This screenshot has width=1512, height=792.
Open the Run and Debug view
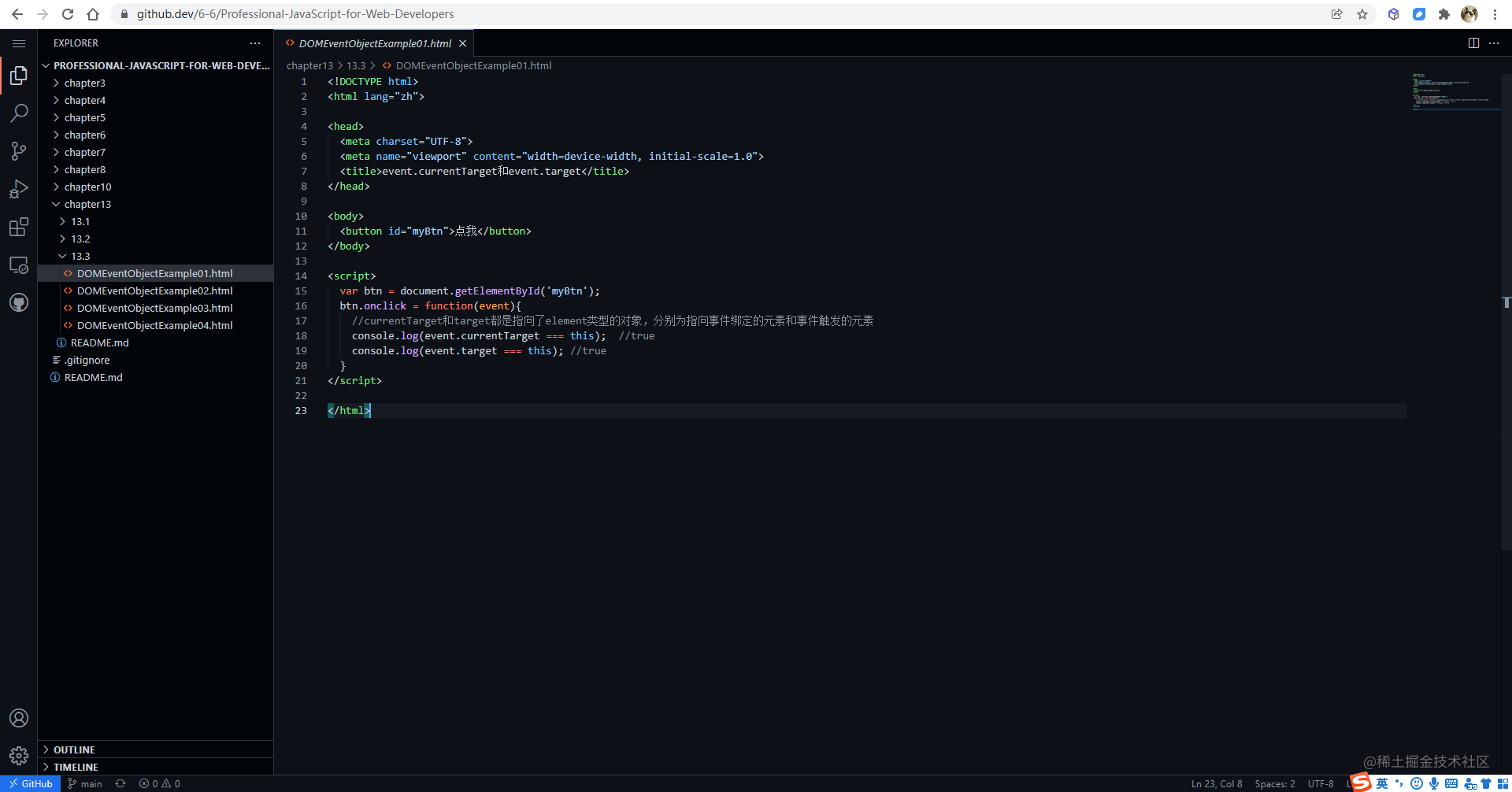click(19, 189)
